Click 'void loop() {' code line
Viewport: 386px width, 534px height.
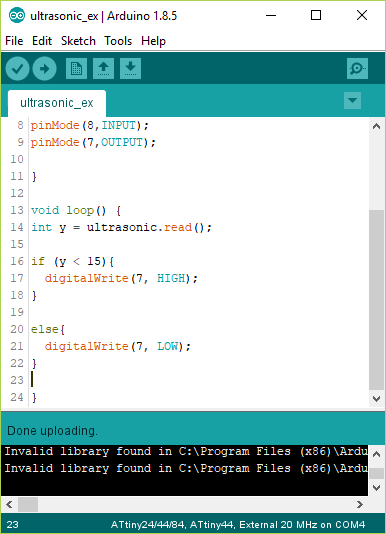(76, 210)
